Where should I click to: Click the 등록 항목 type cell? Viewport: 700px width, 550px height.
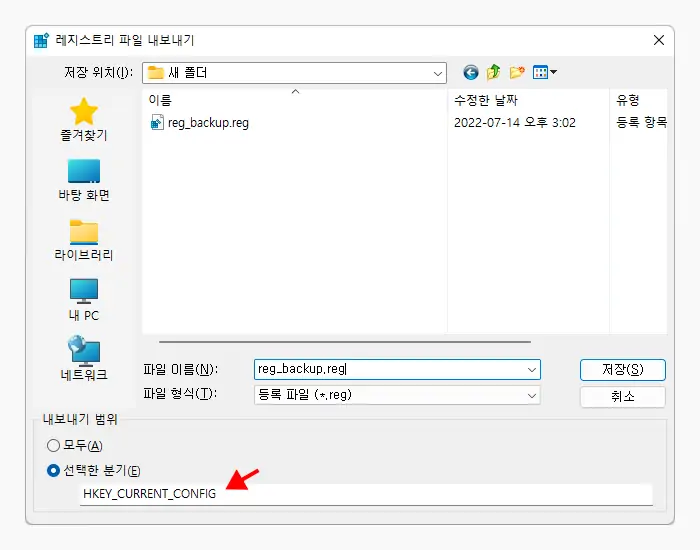pyautogui.click(x=642, y=123)
